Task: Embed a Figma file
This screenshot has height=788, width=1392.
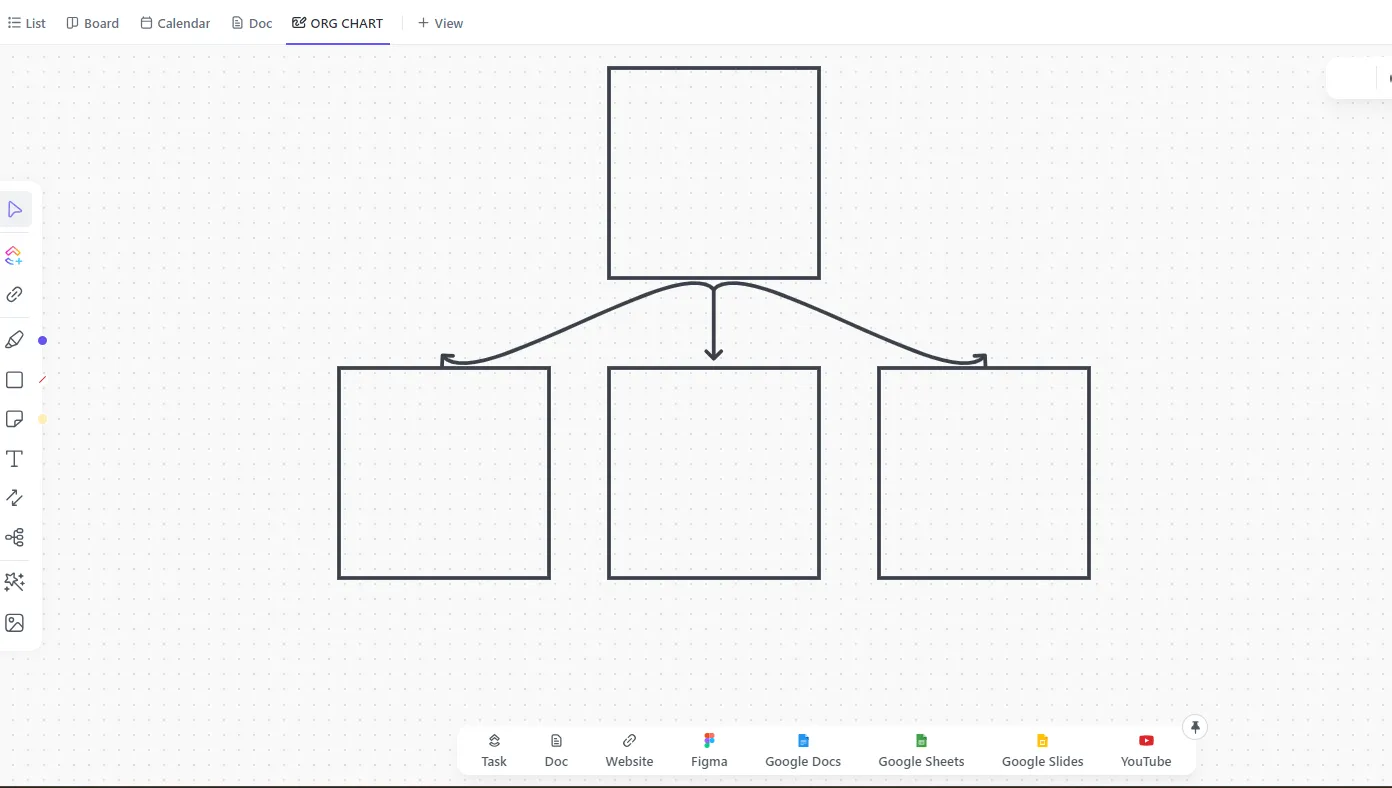Action: pyautogui.click(x=709, y=751)
